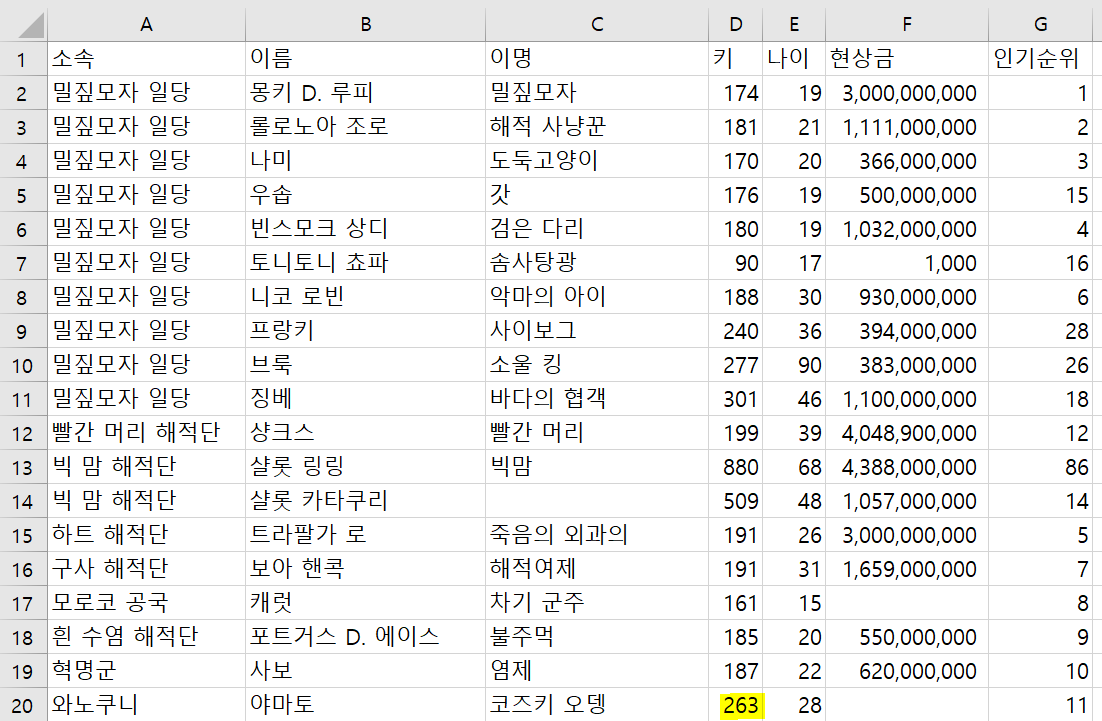This screenshot has height=721, width=1102.
Task: Click the 현상금 header cell
Action: 907,59
